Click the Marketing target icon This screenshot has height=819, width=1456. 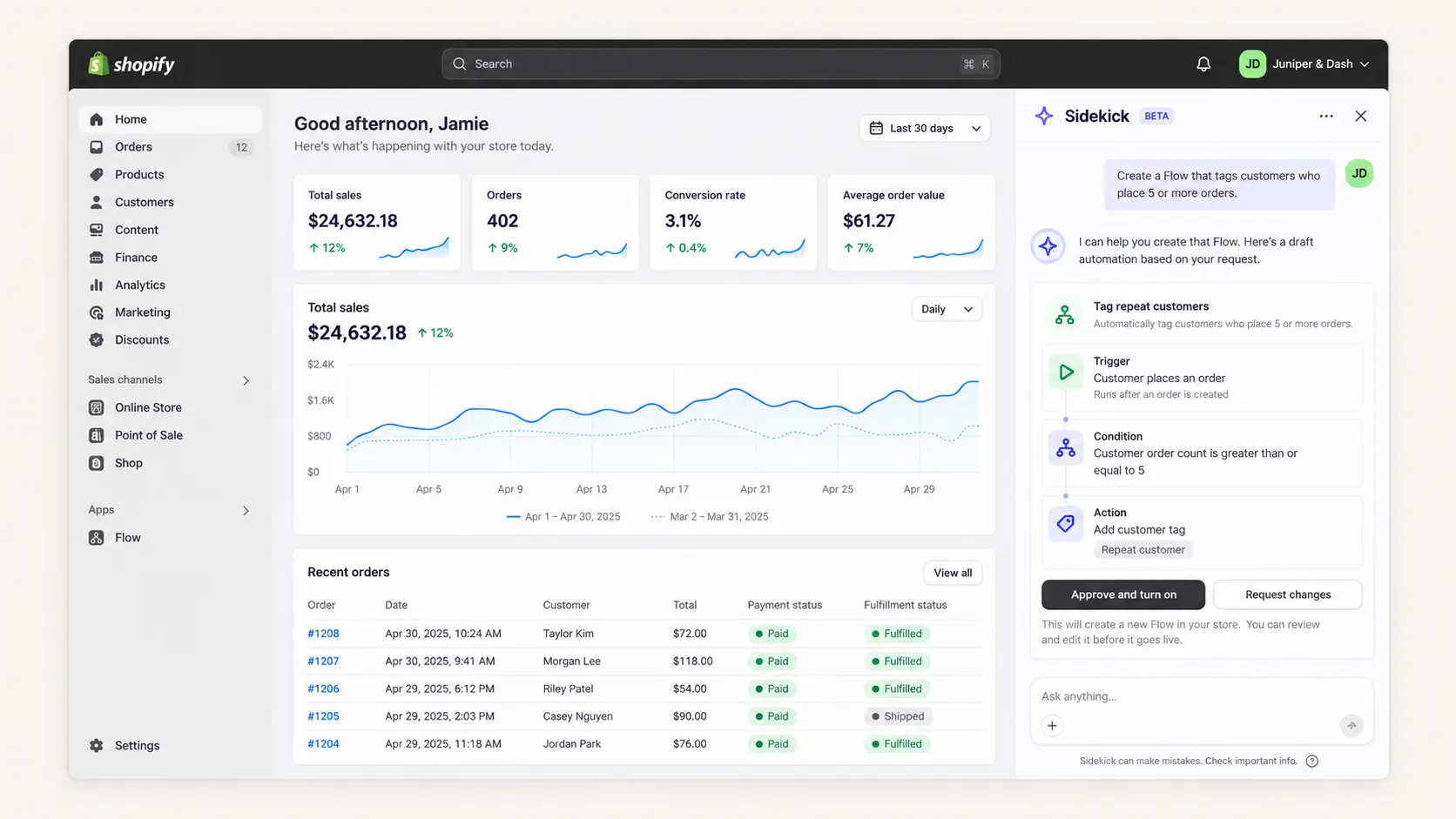coord(97,312)
